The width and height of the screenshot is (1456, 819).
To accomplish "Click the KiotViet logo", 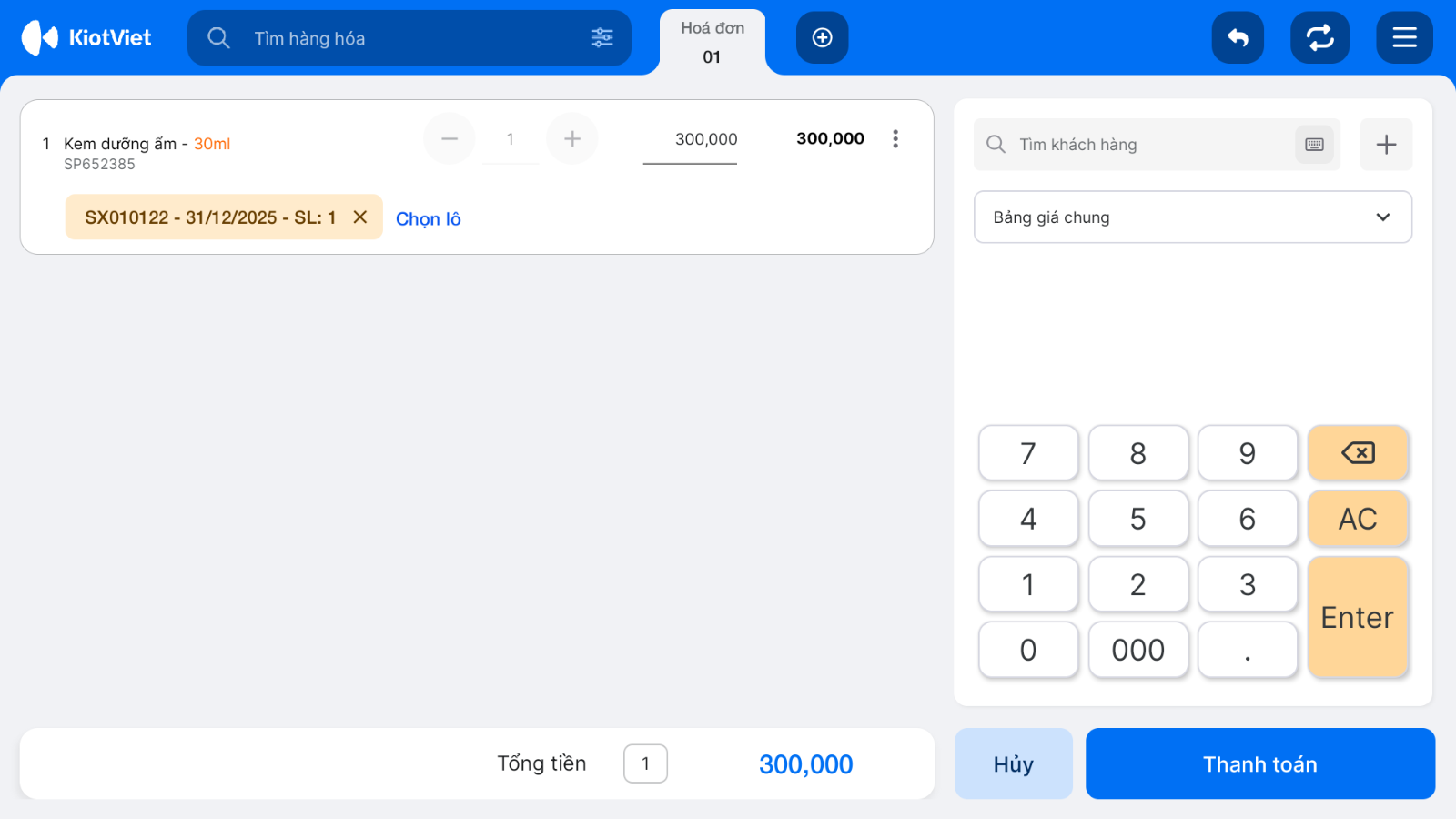I will [x=86, y=37].
